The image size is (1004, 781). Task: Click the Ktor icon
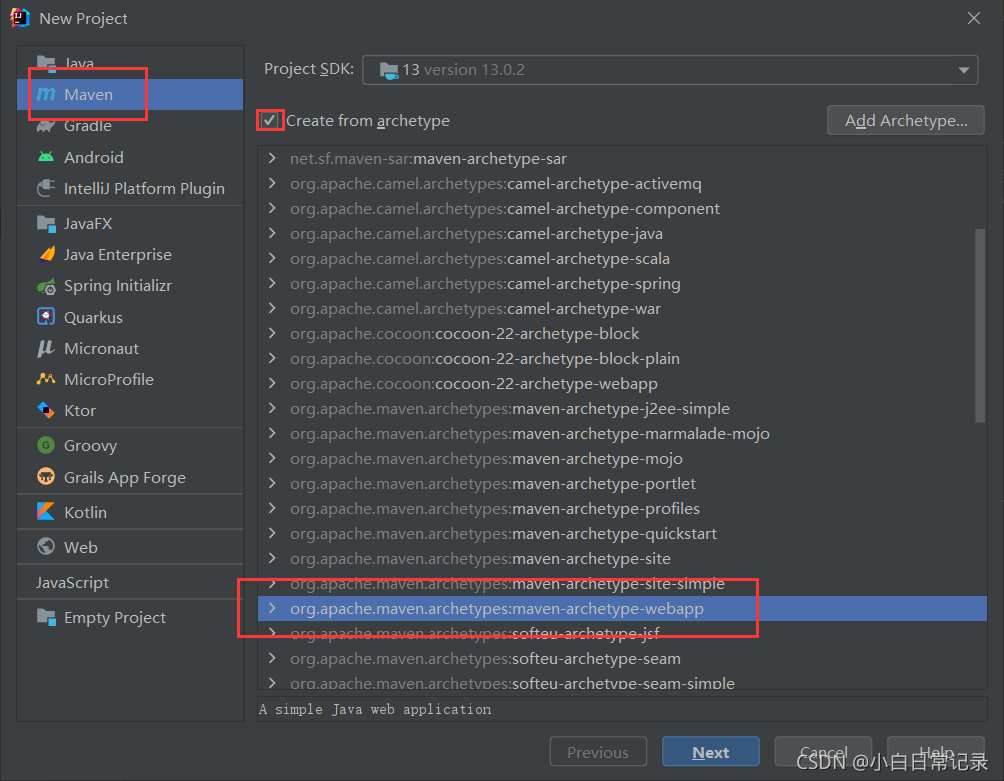tap(46, 410)
